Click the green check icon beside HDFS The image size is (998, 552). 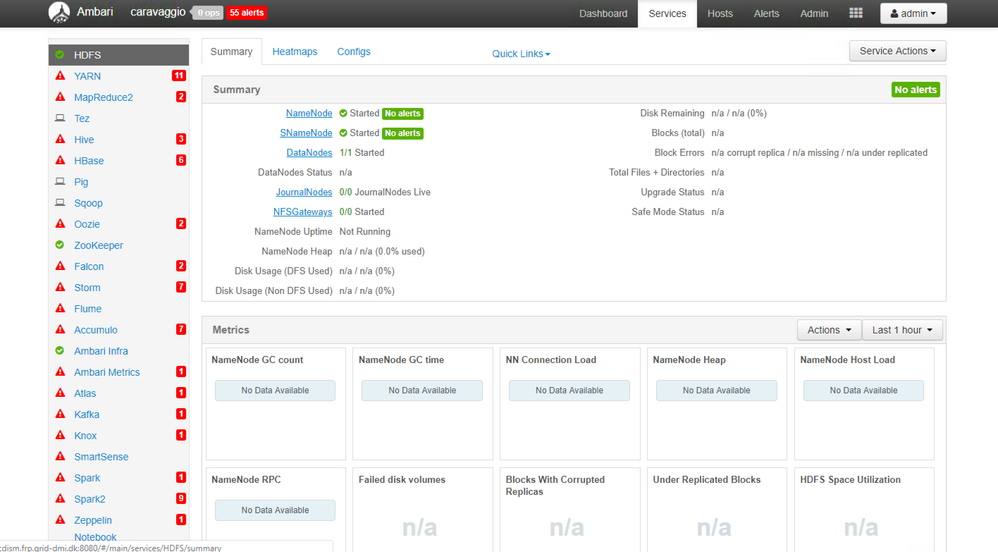(60, 55)
